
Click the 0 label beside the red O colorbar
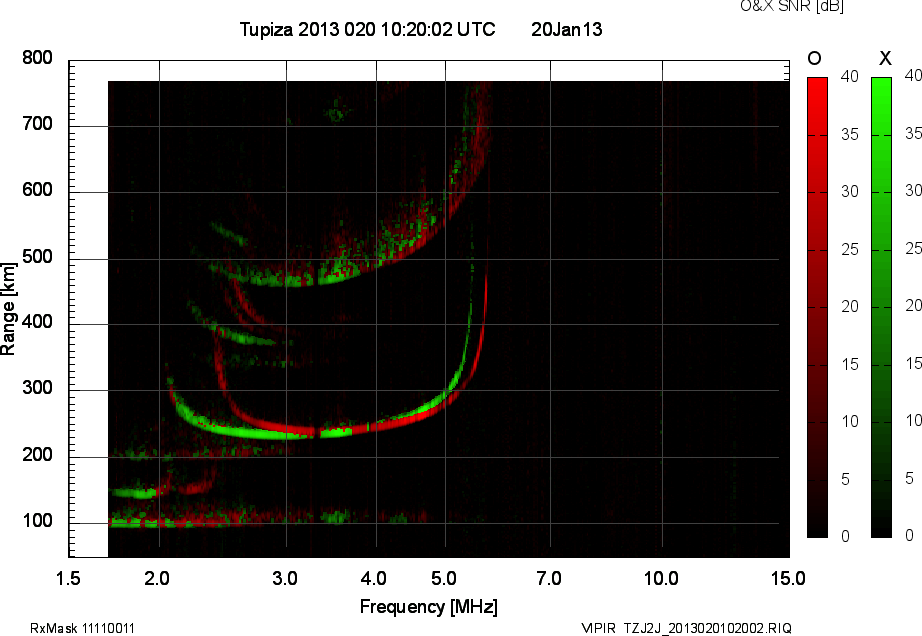pyautogui.click(x=846, y=536)
